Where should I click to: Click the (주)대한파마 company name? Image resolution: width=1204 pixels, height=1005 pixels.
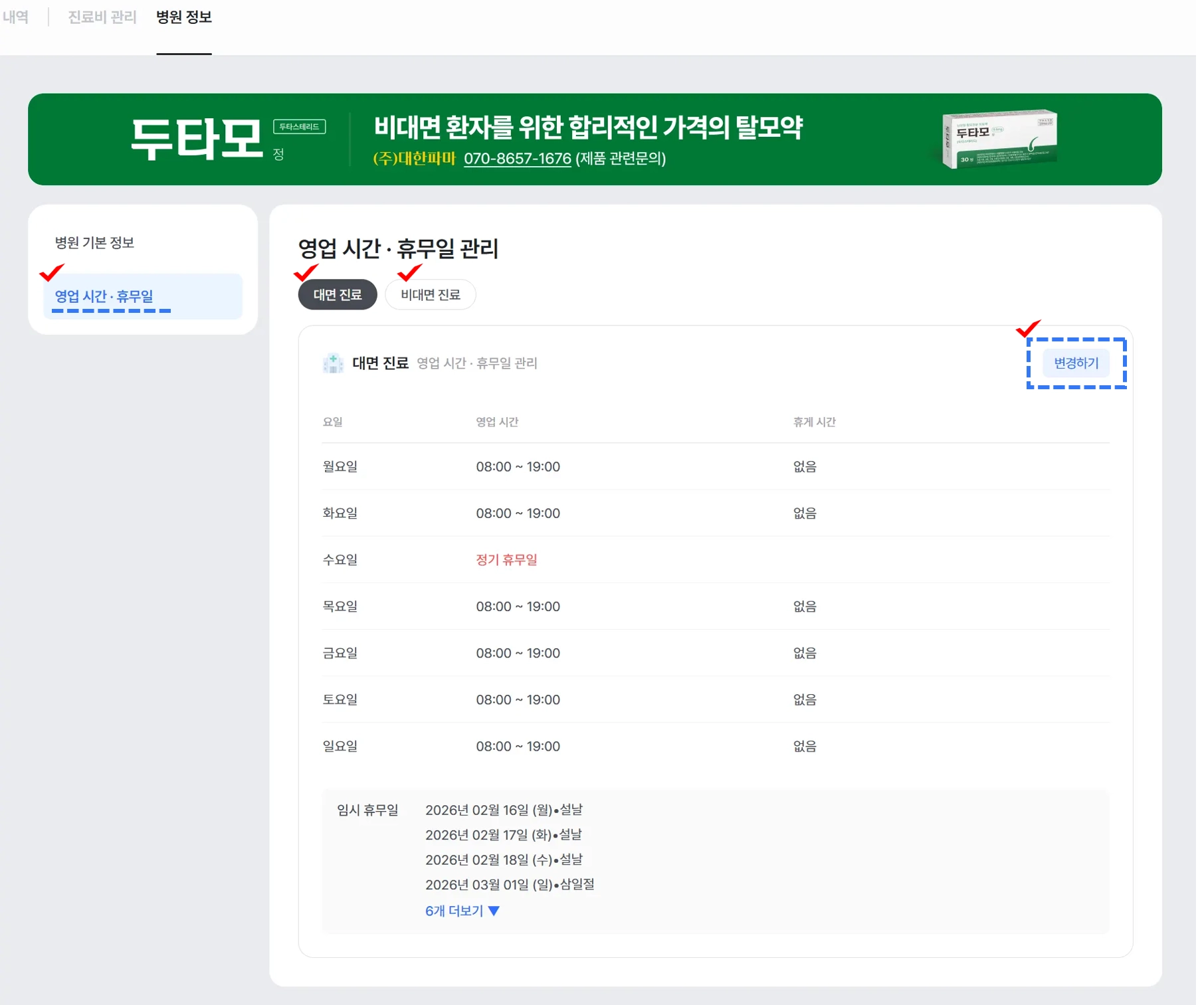point(414,159)
